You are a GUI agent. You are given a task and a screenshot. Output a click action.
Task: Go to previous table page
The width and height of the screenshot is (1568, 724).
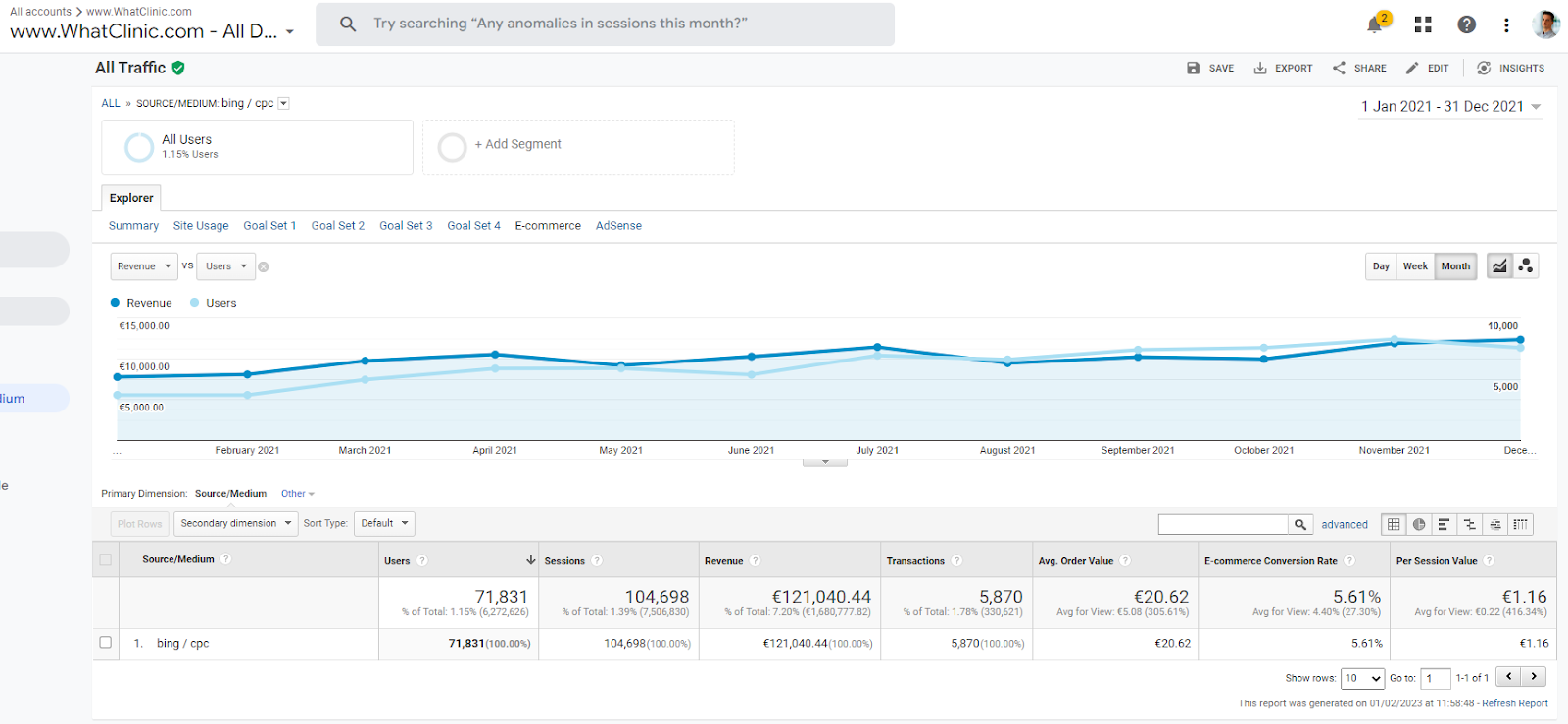(x=1509, y=676)
